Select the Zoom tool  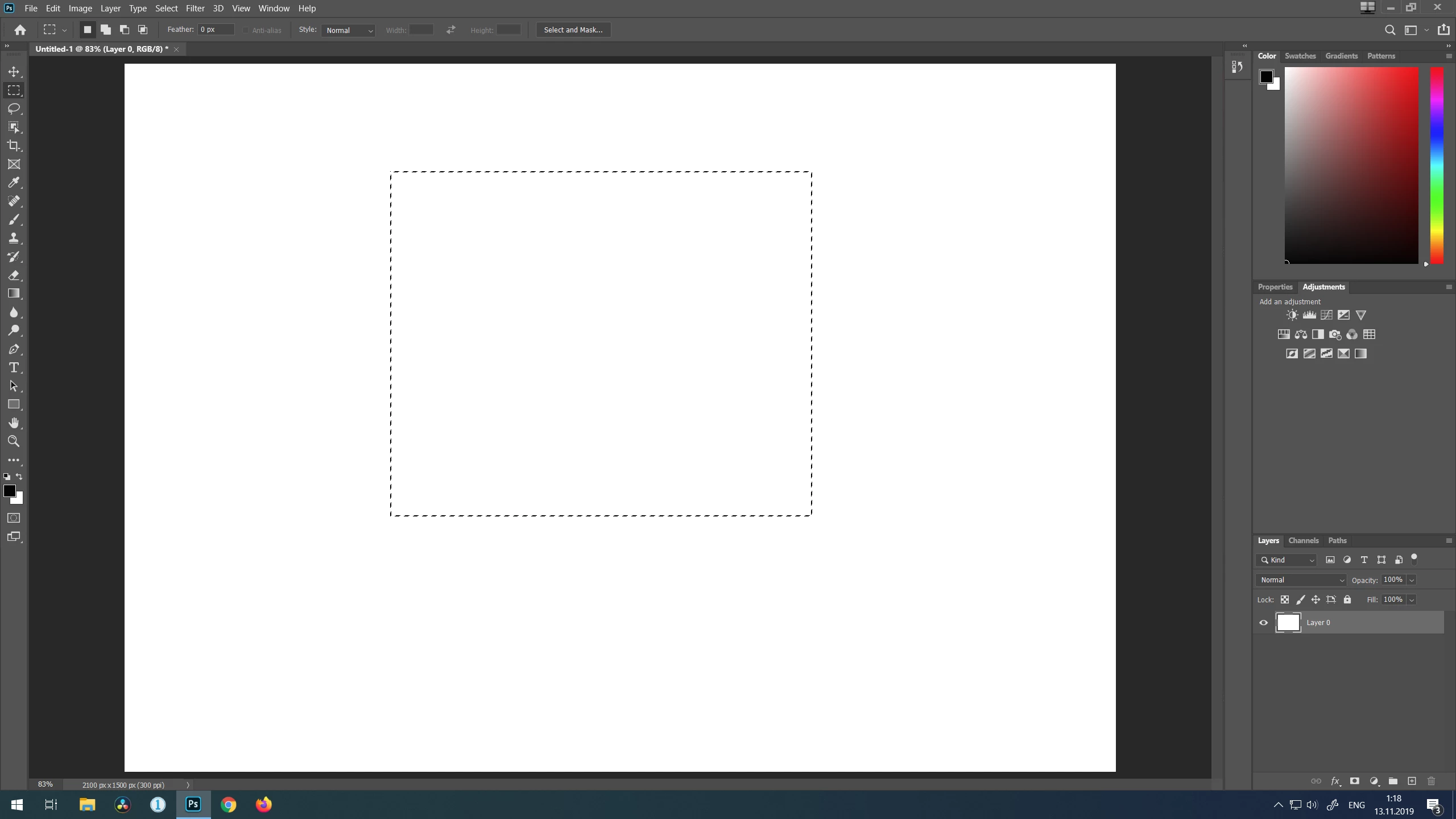[x=14, y=441]
